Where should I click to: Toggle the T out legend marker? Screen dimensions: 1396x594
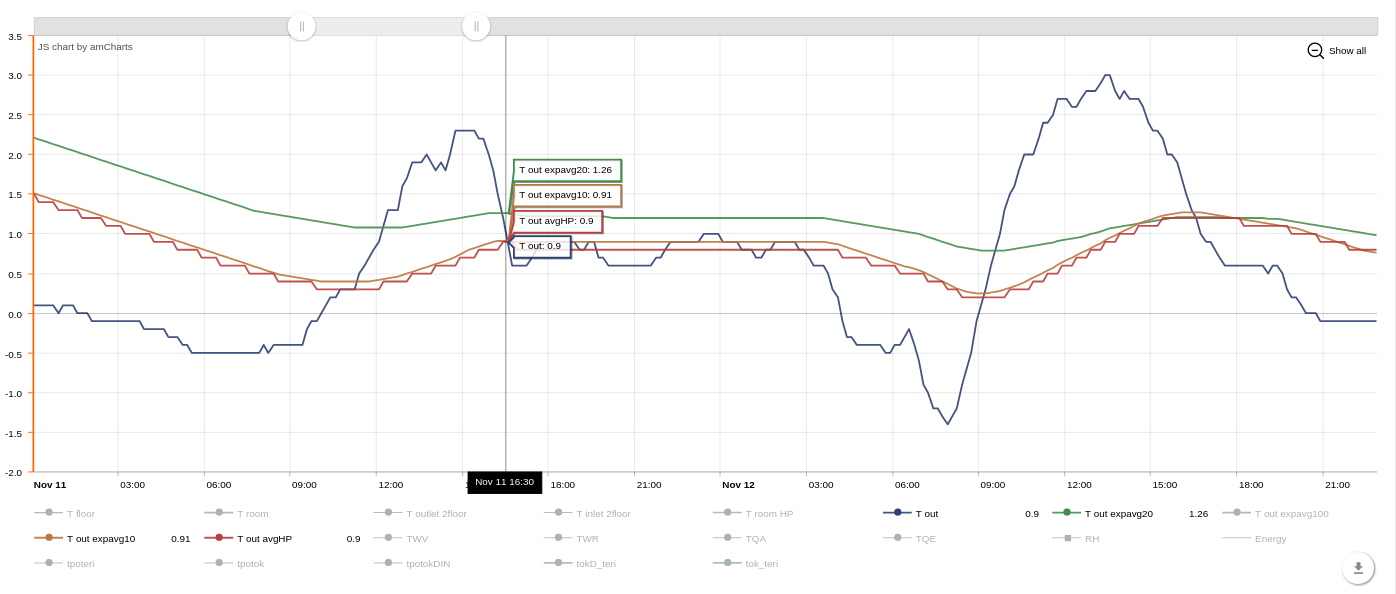[x=897, y=513]
